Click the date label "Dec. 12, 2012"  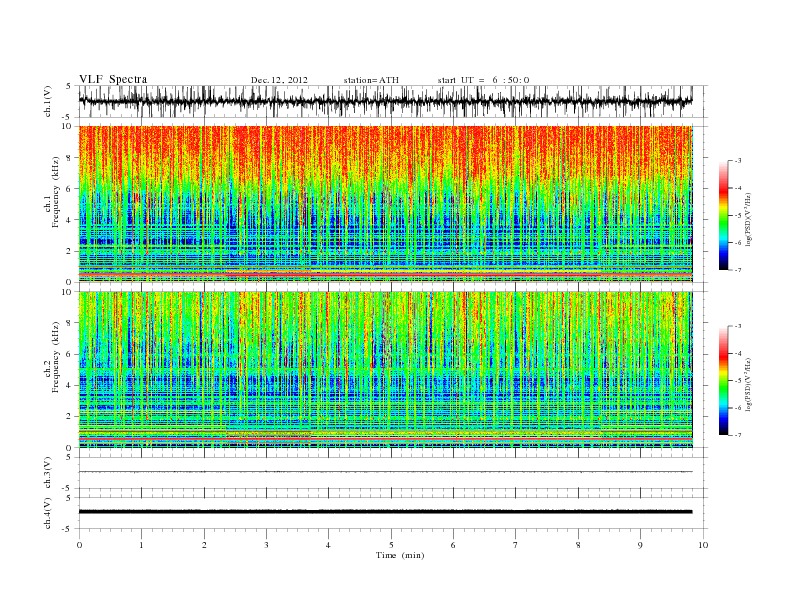click(279, 80)
